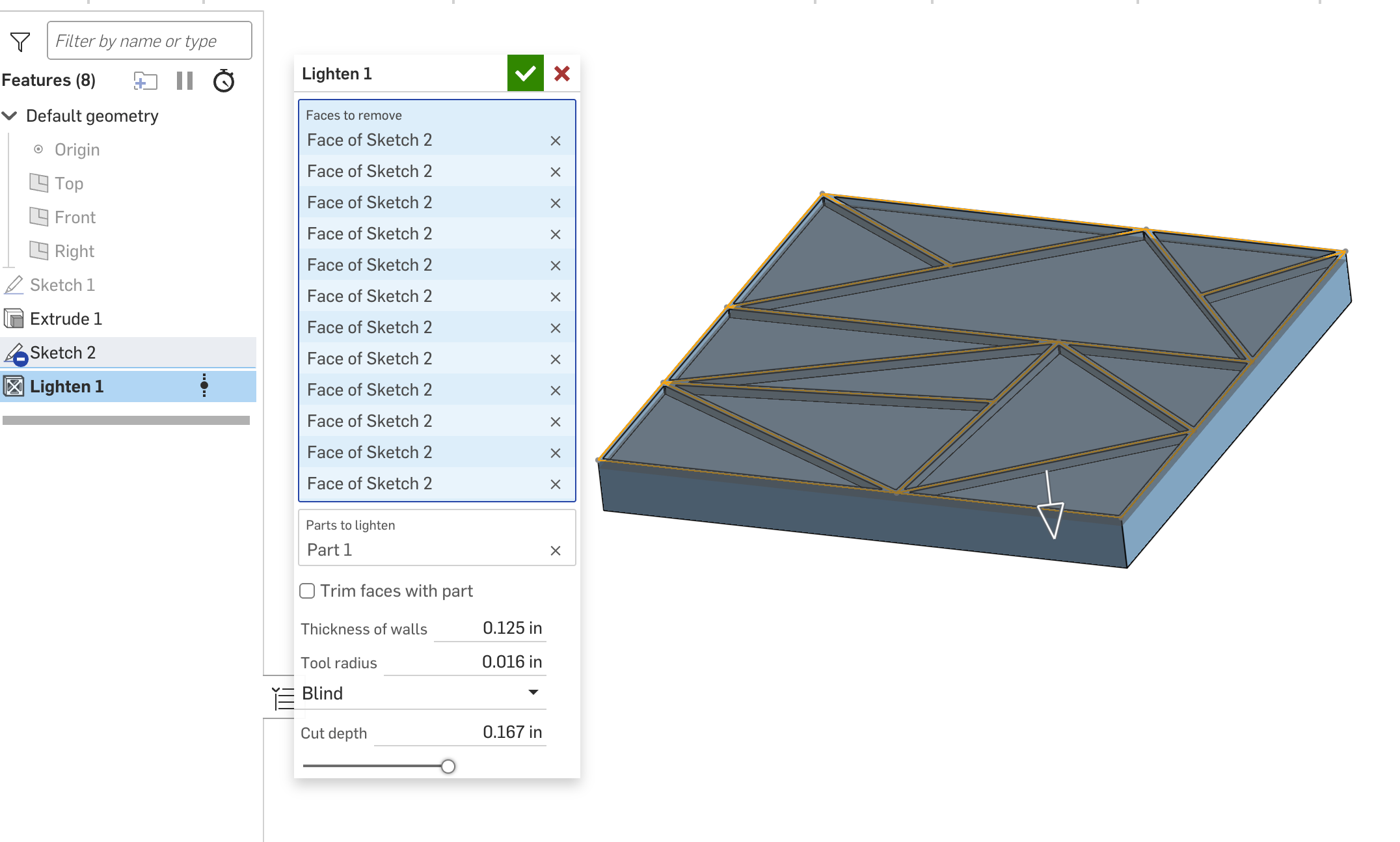Remove the first Face of Sketch 2 entry
Viewport: 1400px width, 842px height.
pos(555,141)
